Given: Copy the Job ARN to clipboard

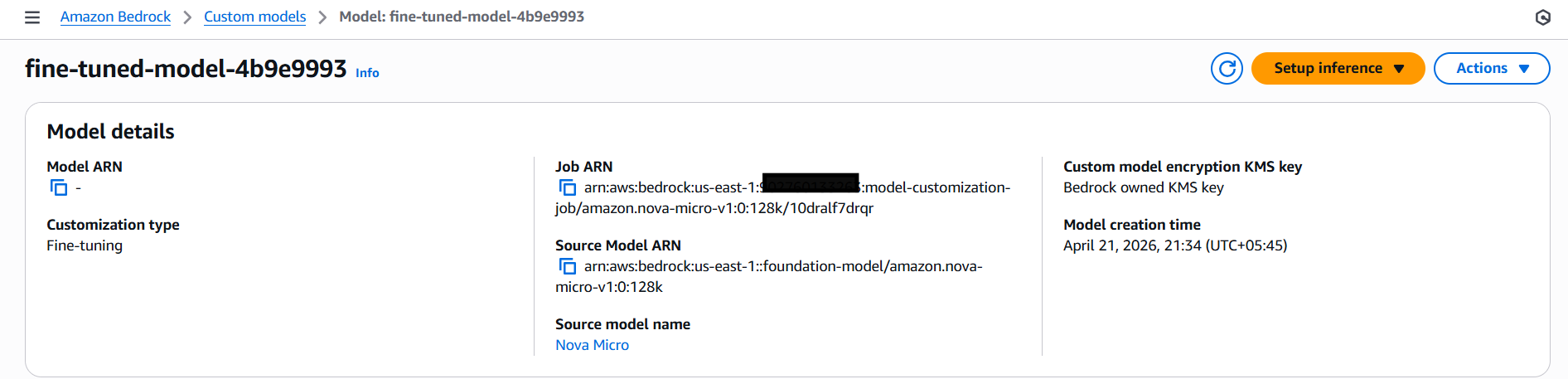Looking at the screenshot, I should (568, 187).
